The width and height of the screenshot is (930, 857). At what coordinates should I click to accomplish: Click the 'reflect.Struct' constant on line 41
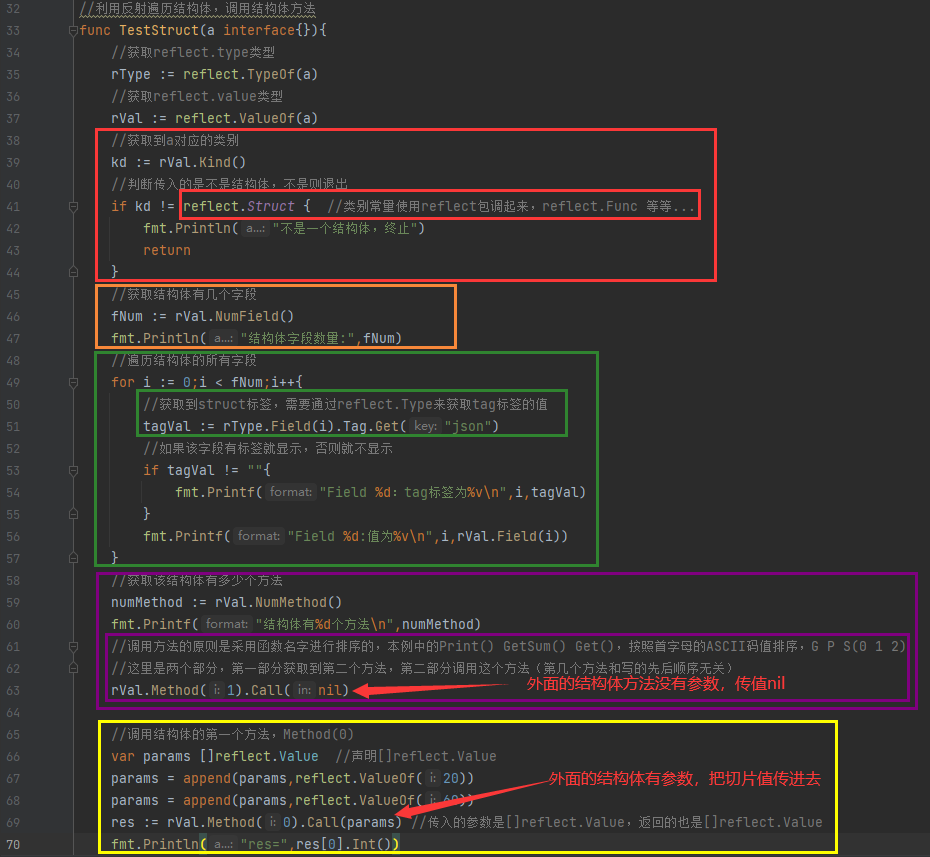click(238, 206)
